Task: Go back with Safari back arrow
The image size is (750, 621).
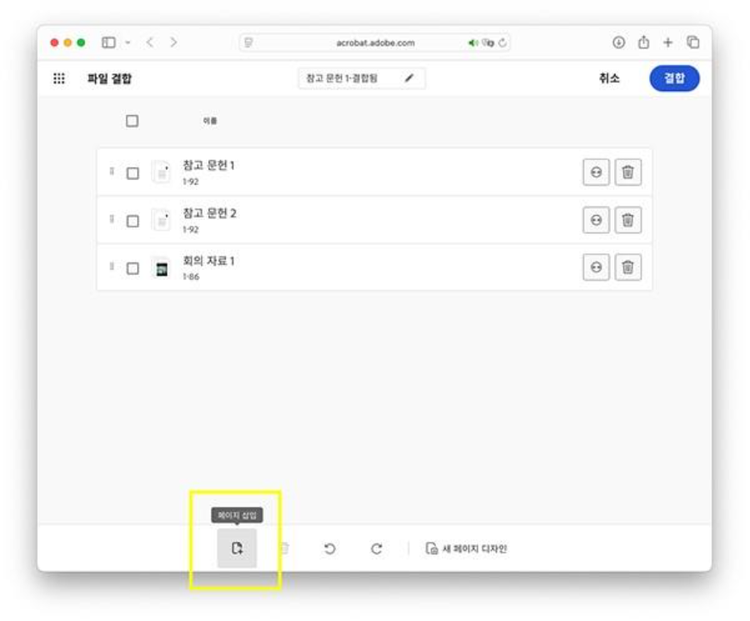Action: coord(150,43)
